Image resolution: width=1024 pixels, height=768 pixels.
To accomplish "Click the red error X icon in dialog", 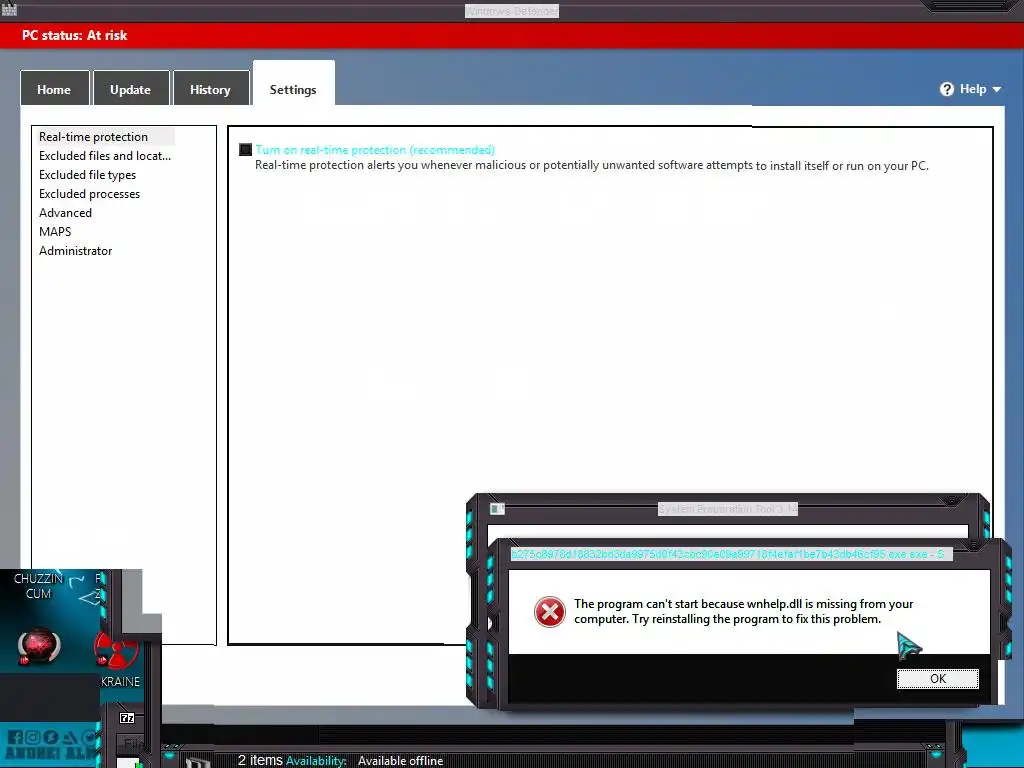I will click(550, 612).
